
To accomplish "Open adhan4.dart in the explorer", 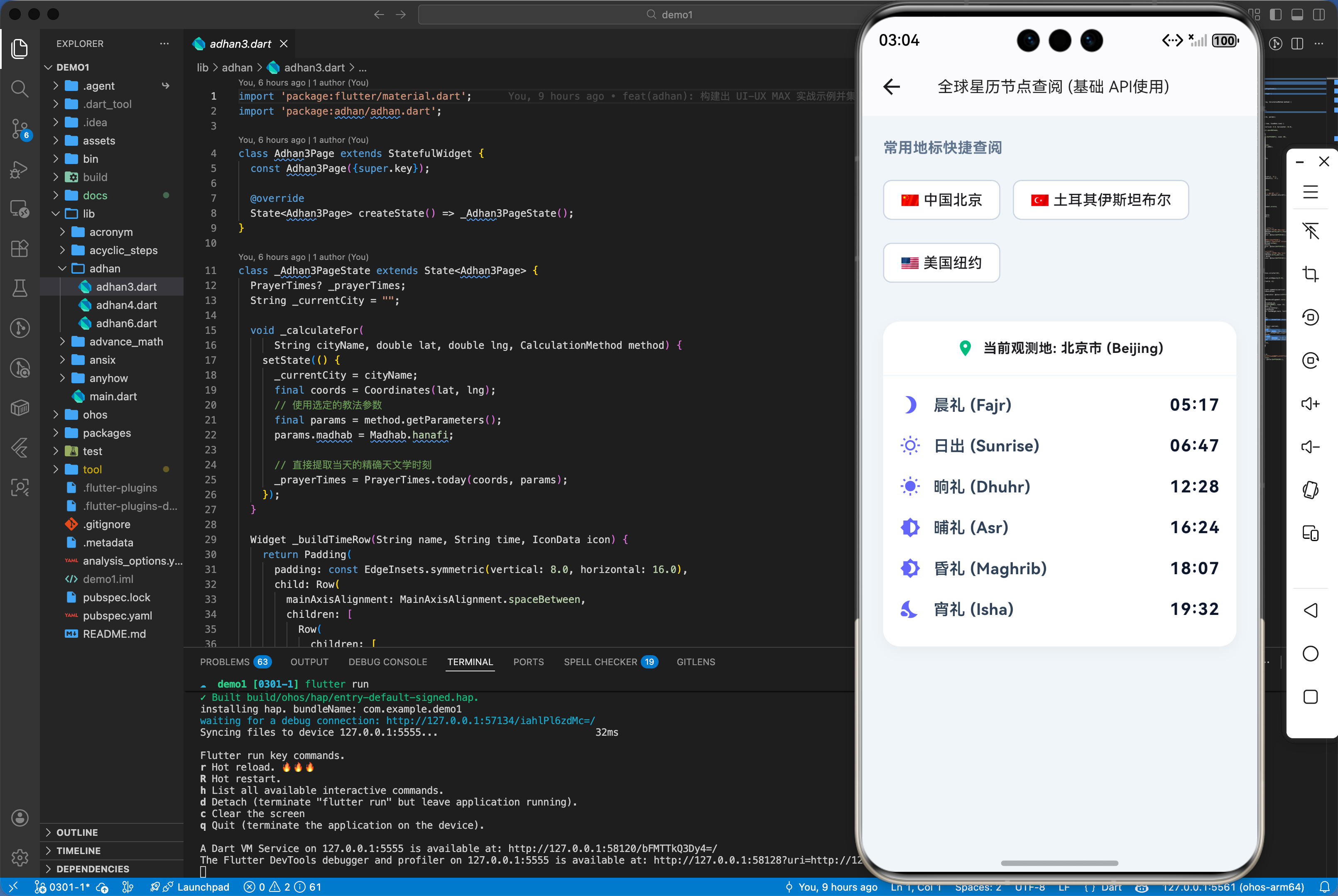I will point(126,305).
